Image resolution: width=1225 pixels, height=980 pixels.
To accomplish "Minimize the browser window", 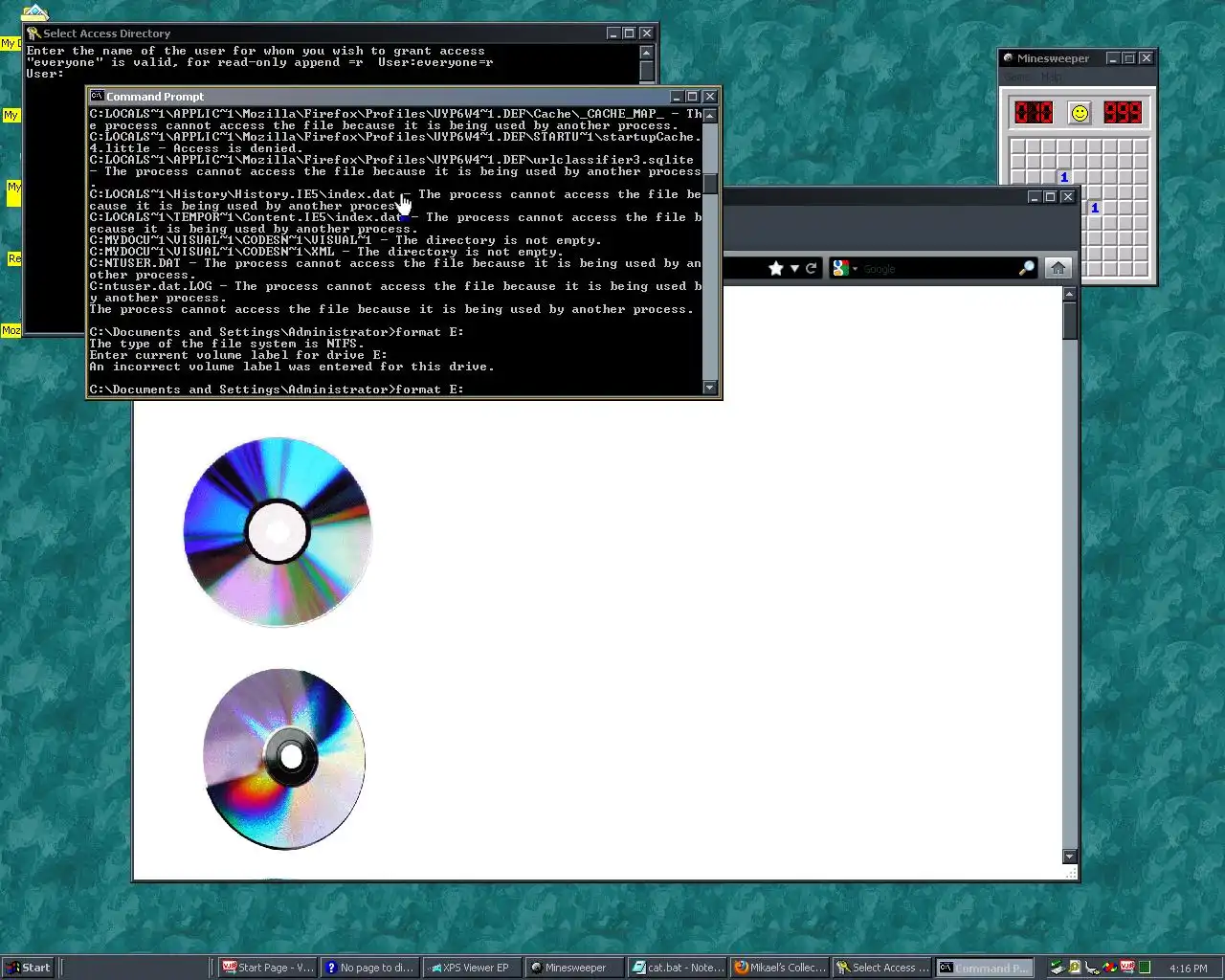I will pos(1034,197).
